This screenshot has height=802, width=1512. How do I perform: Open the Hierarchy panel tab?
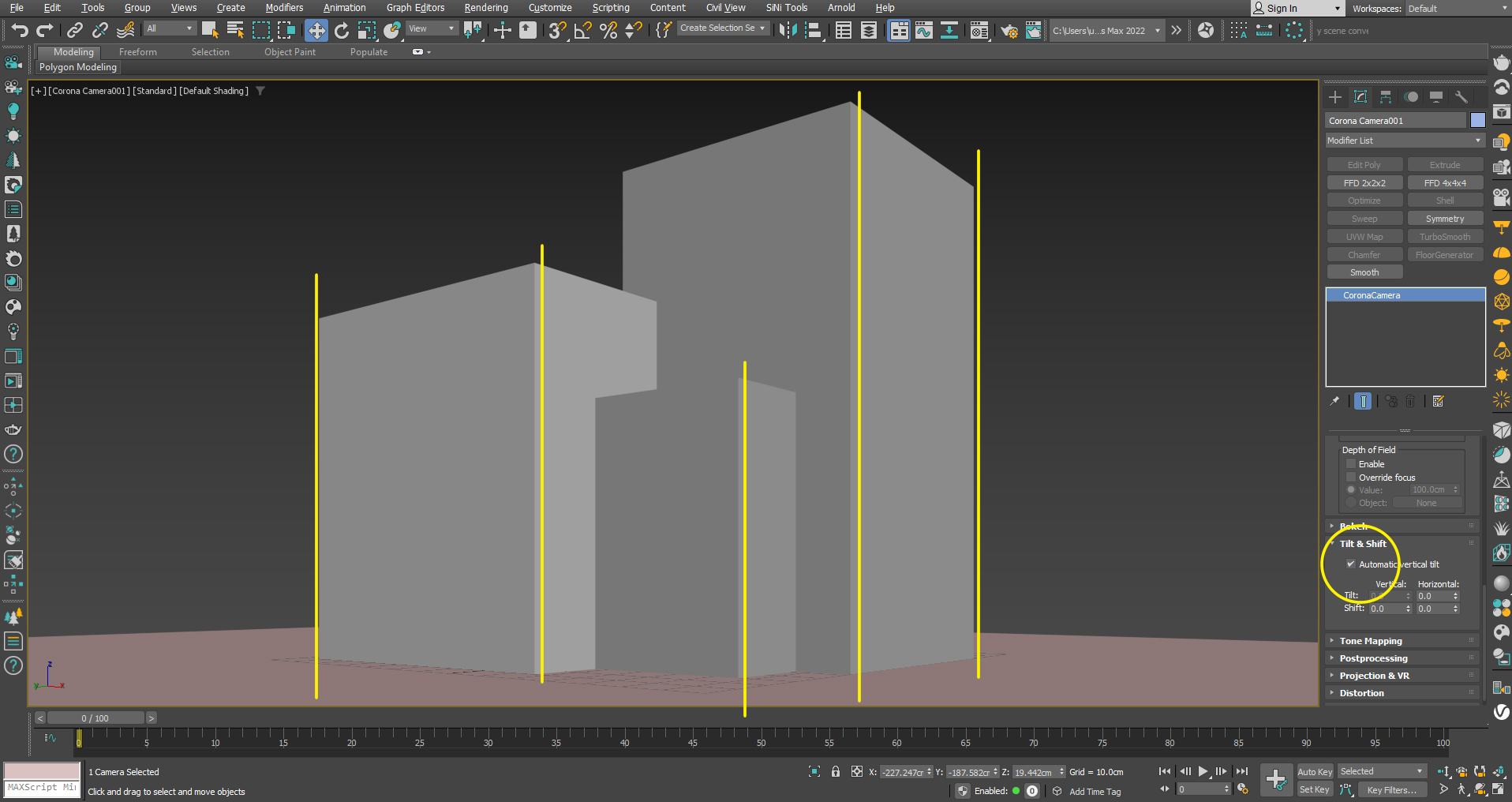click(x=1386, y=97)
